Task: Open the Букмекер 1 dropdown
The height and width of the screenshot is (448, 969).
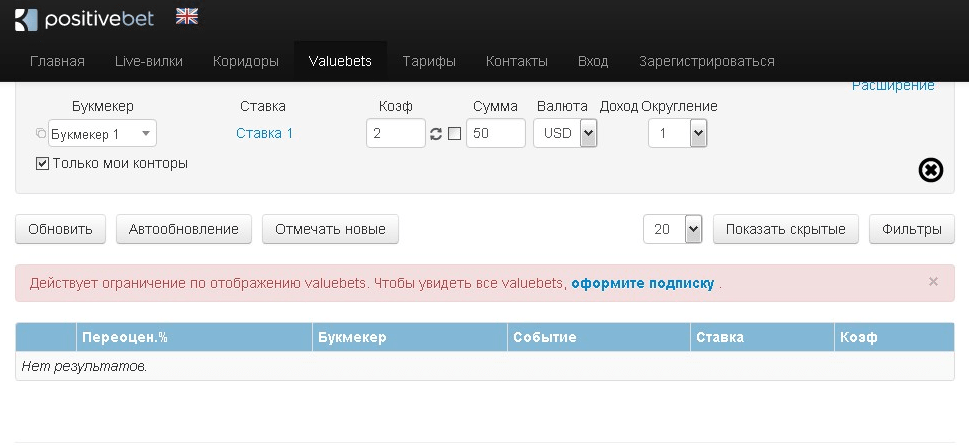Action: tap(103, 133)
